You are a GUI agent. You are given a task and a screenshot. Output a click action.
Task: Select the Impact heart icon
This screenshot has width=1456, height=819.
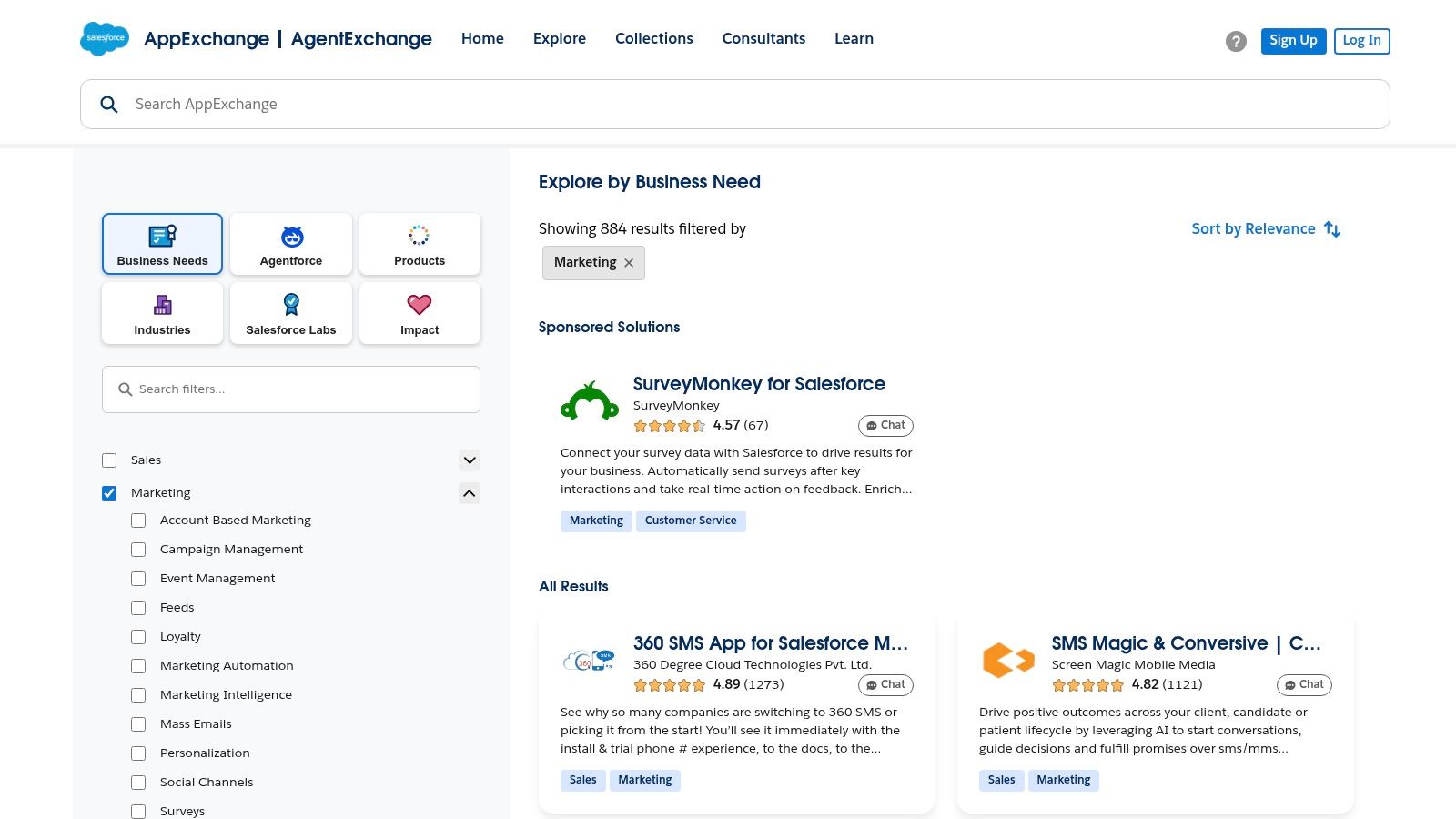[420, 305]
